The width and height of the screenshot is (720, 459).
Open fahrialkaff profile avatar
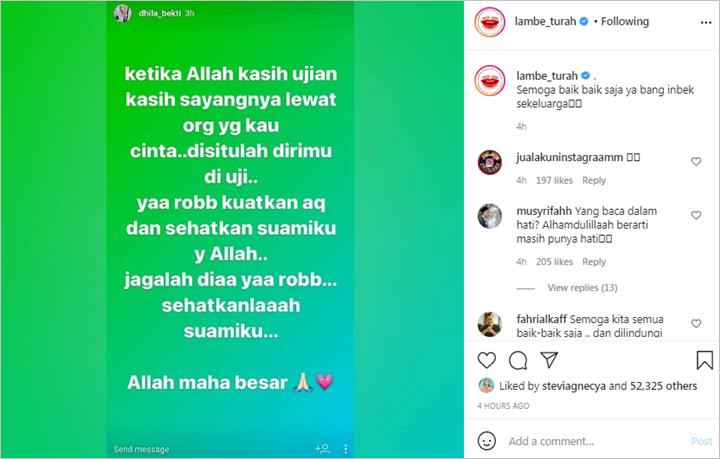489,324
